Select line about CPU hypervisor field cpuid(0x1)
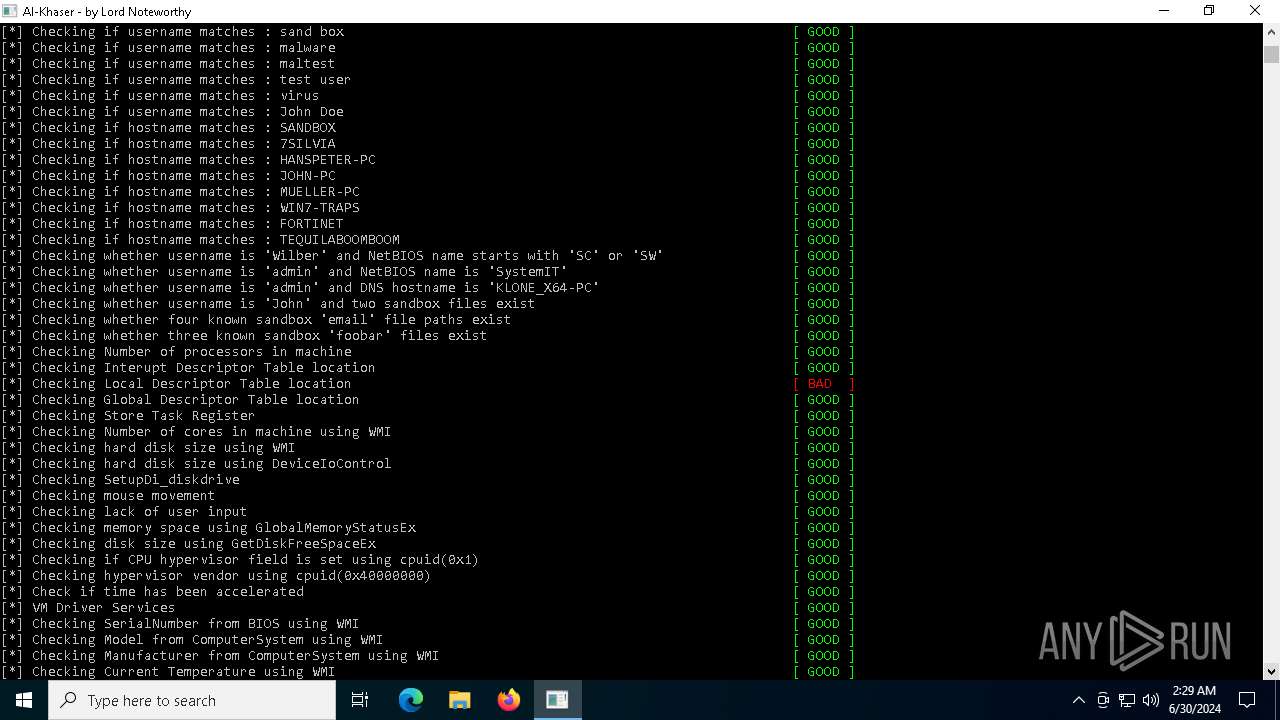 [x=240, y=559]
